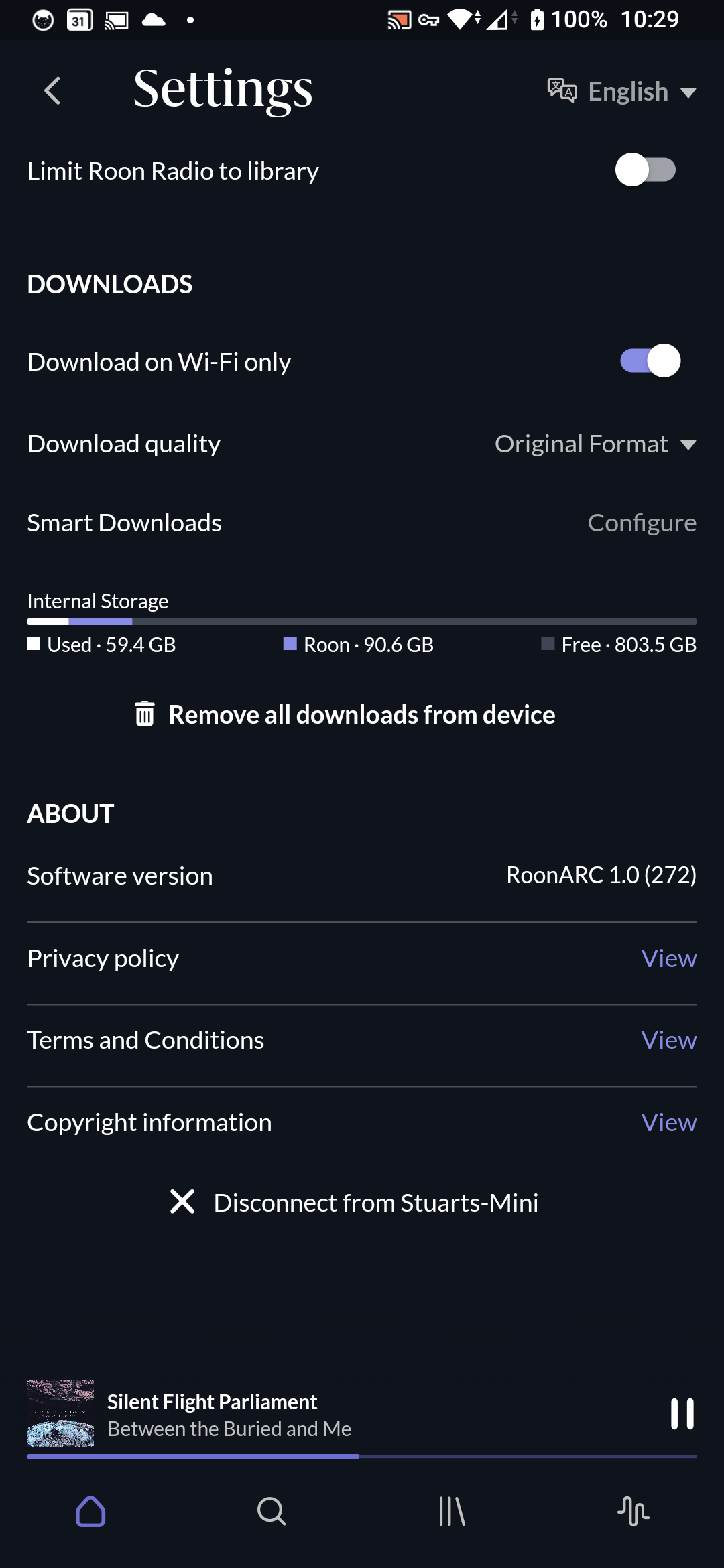Pause the Silent Flight Parliament track
Screen dimensions: 724x1568
[682, 1414]
